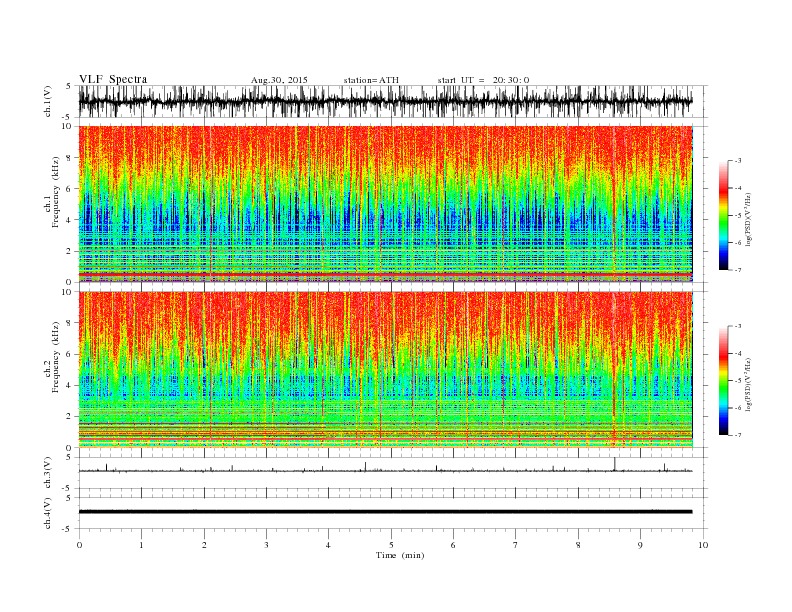Click the ch.1 voltage waveform trace

pyautogui.click(x=385, y=101)
